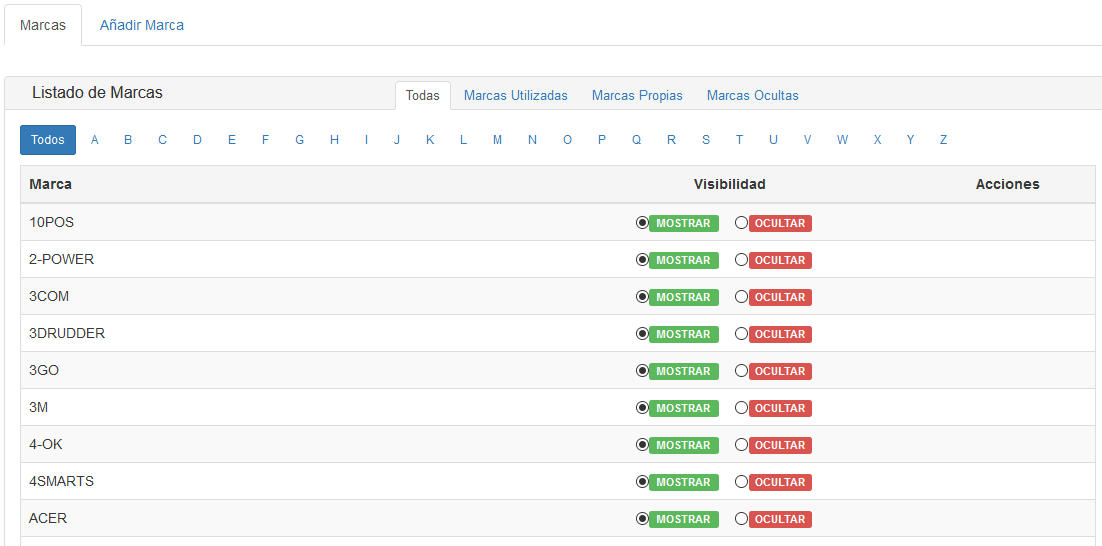Screen dimensions: 1102x546
Task: Click the red OCULTAR label for 4SMARTS
Action: coord(780,482)
